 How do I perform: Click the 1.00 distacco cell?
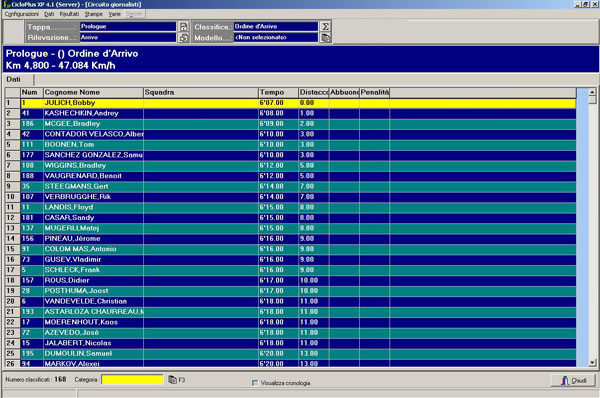[313, 113]
